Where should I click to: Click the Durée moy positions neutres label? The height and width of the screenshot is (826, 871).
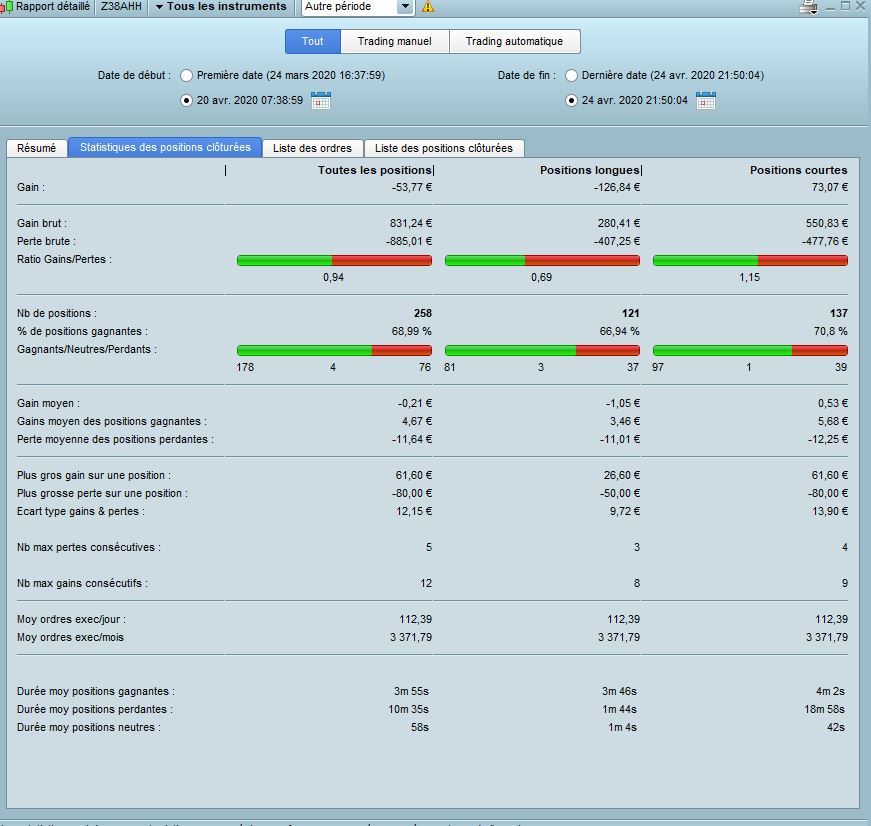pos(89,727)
